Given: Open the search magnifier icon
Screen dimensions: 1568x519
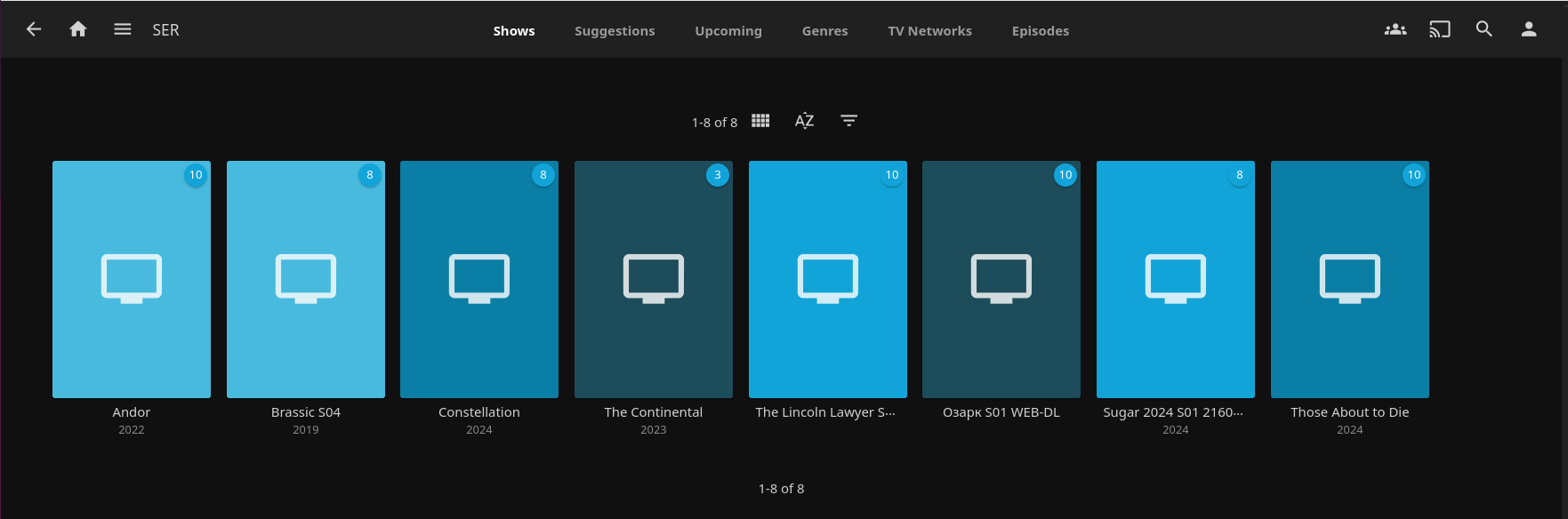Looking at the screenshot, I should [x=1484, y=29].
